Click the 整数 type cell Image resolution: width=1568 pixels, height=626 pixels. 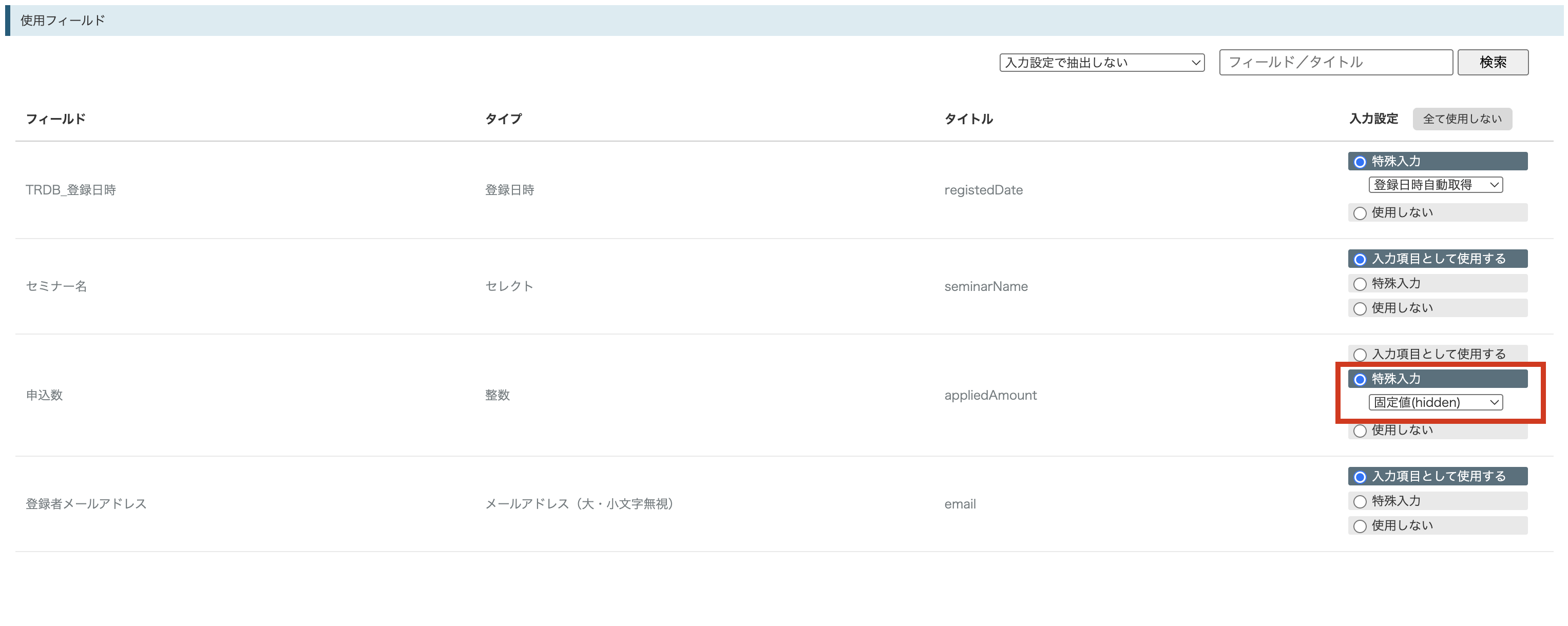(x=498, y=395)
